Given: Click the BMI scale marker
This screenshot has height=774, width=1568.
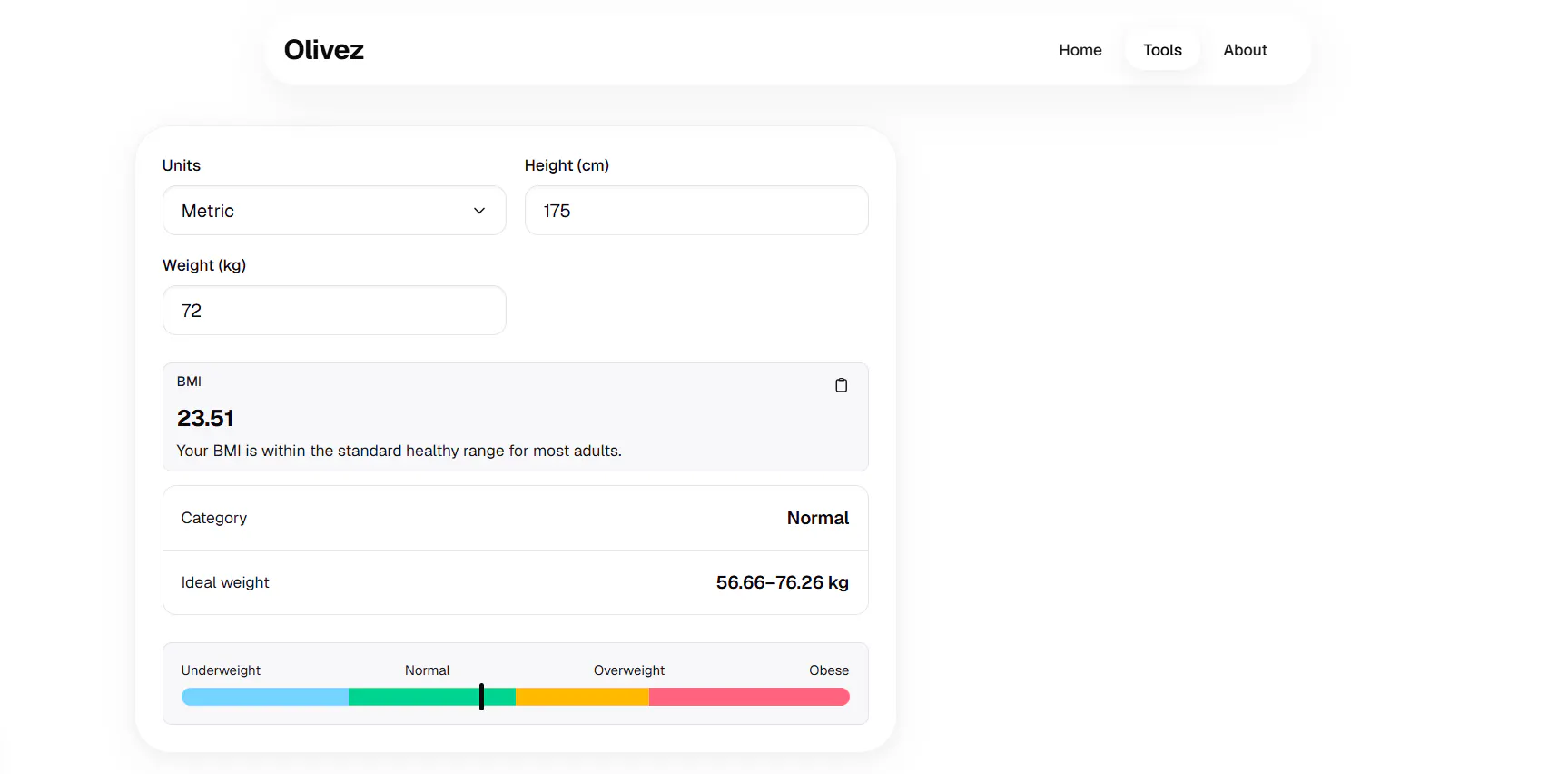Looking at the screenshot, I should pyautogui.click(x=481, y=697).
